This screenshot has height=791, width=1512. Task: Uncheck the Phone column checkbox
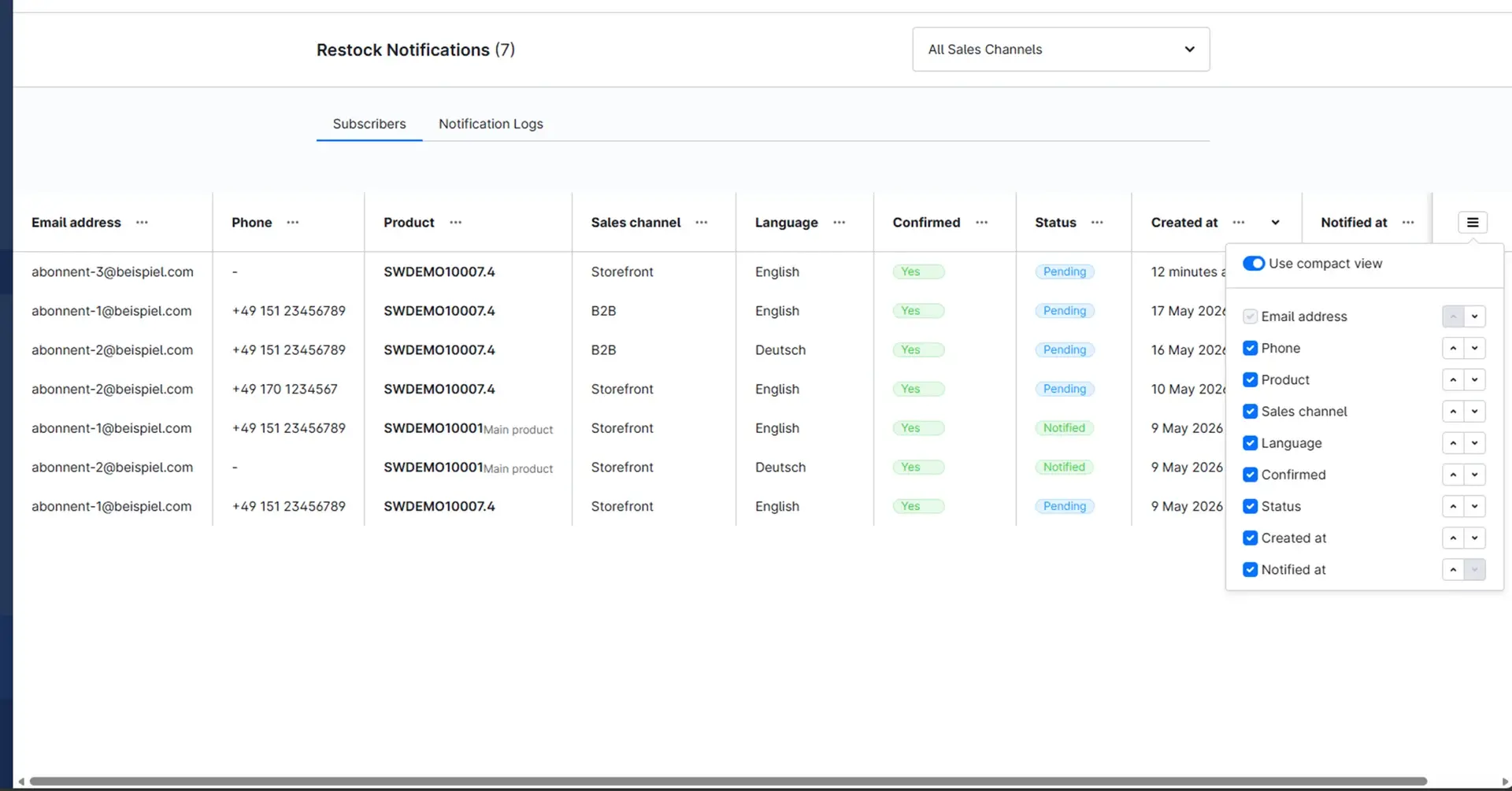point(1250,348)
